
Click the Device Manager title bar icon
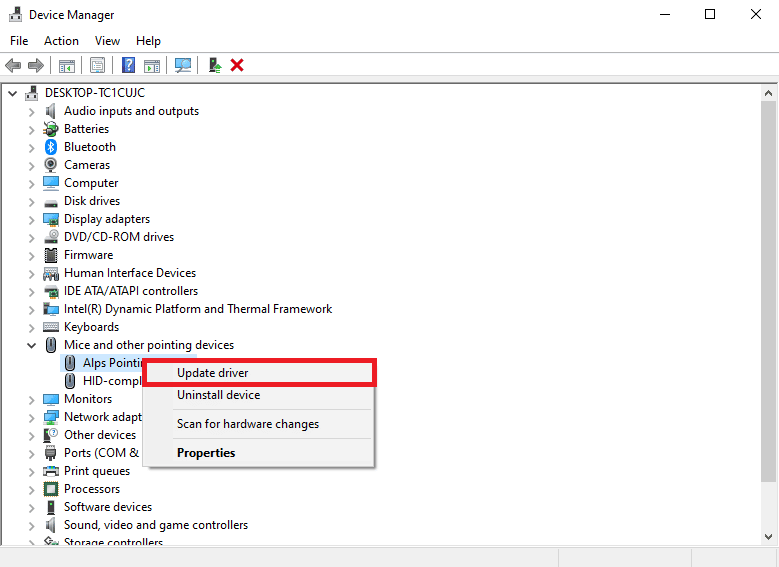(15, 14)
